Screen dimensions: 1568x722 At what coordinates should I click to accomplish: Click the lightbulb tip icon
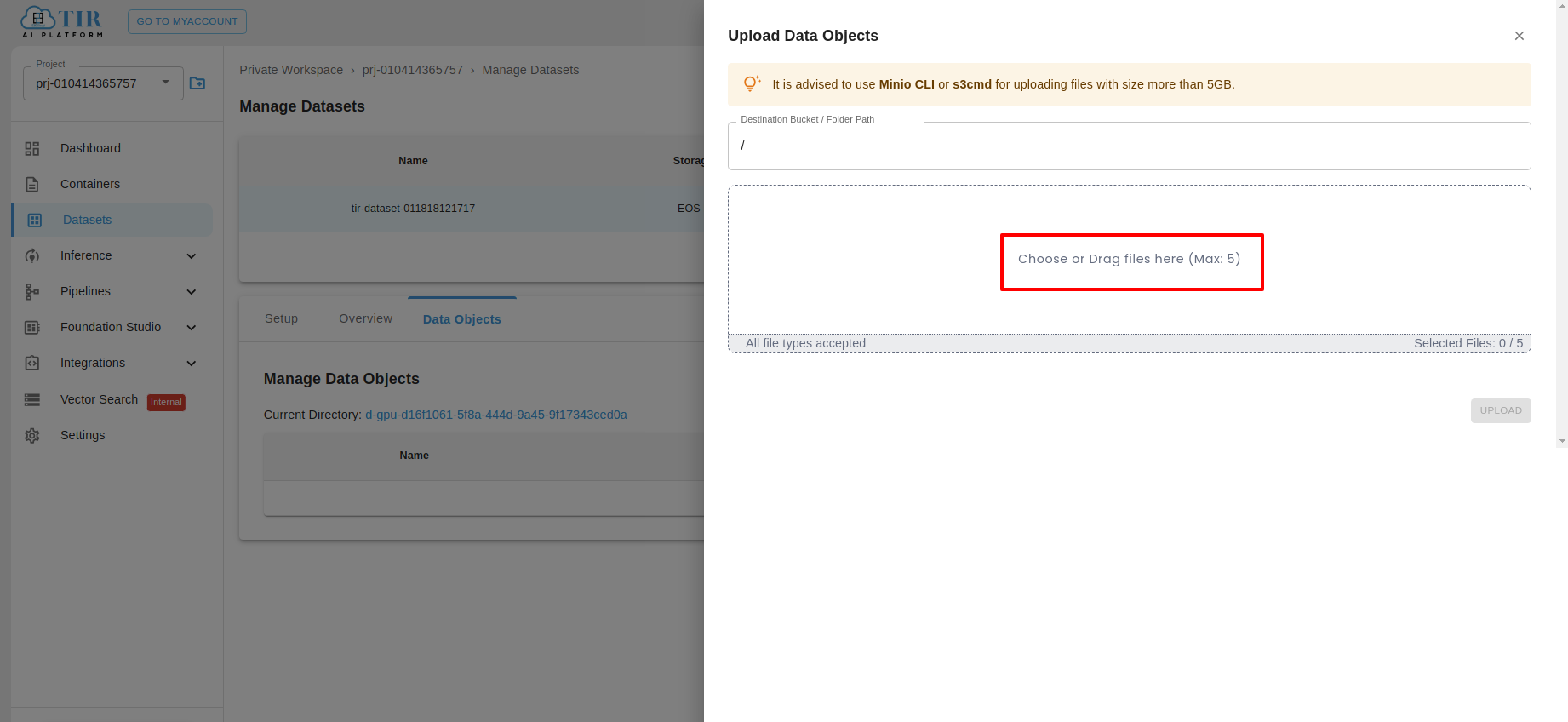coord(752,83)
